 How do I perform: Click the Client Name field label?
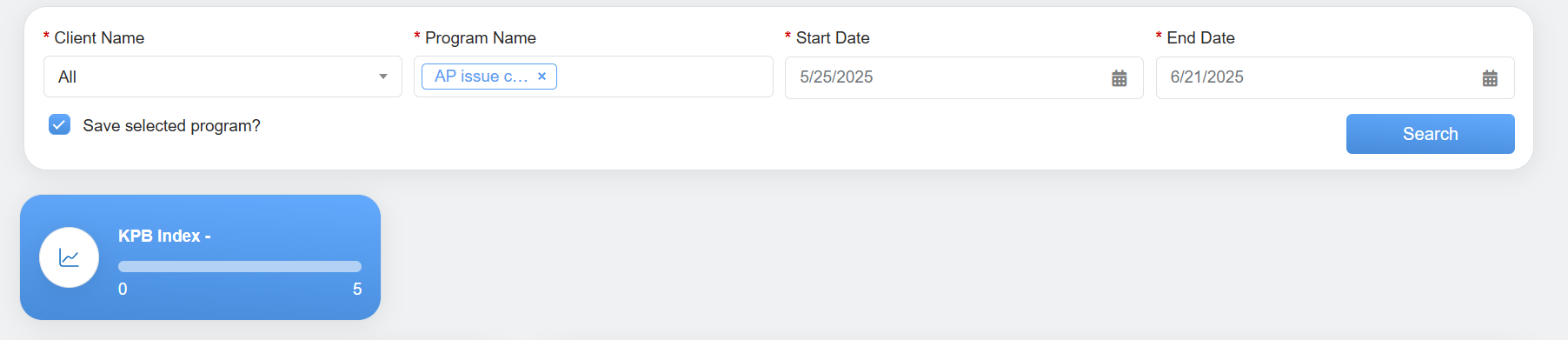click(x=99, y=37)
